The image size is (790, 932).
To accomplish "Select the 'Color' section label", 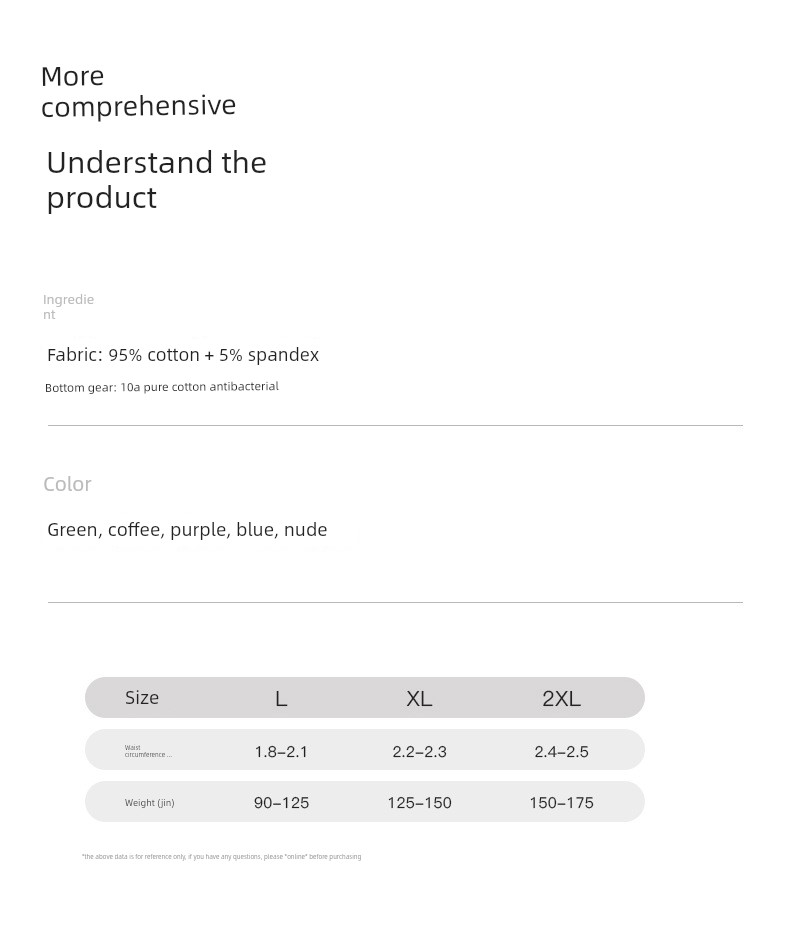I will point(67,484).
